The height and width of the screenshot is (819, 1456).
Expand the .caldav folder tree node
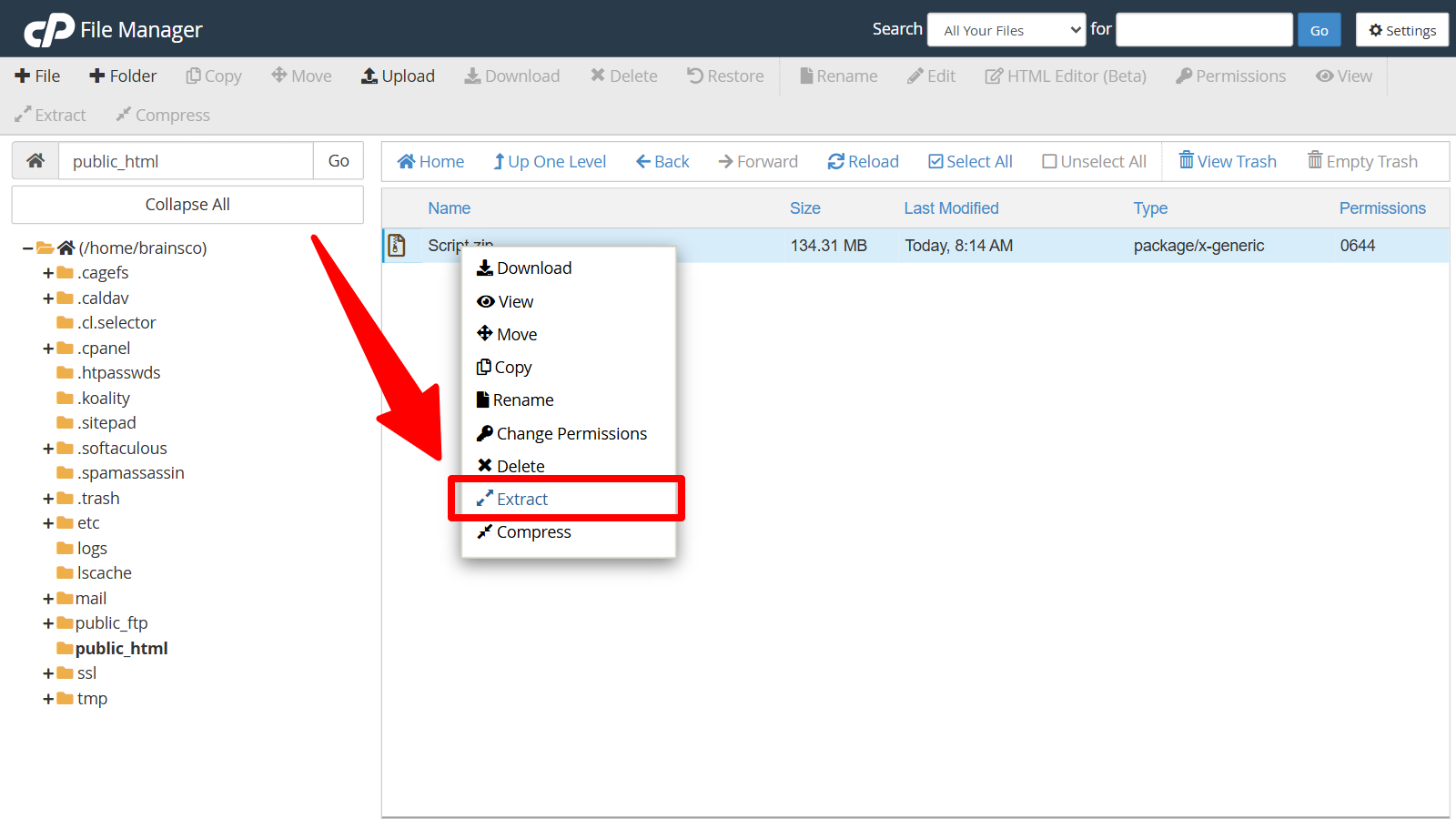tap(48, 298)
